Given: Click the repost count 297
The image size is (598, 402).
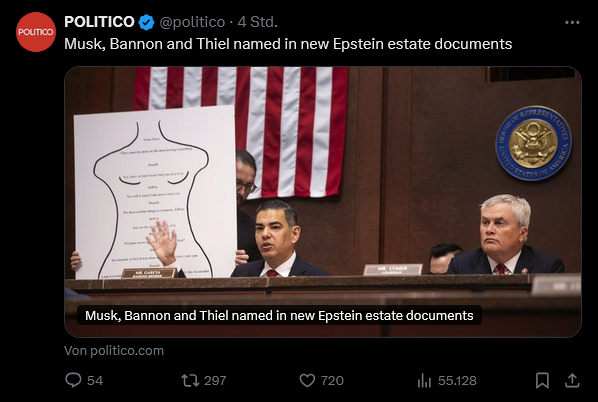Looking at the screenshot, I should tap(215, 381).
